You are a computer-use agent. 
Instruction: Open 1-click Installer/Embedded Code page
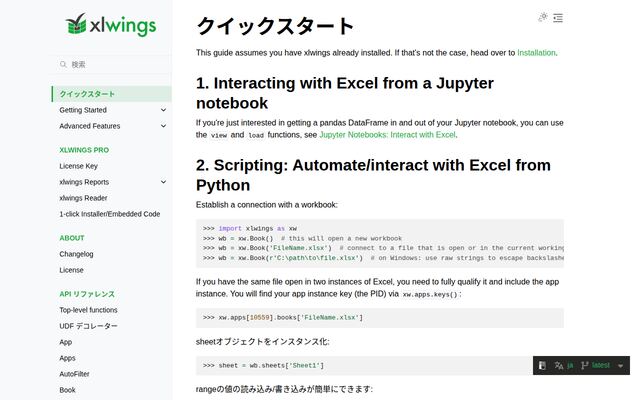(x=110, y=214)
